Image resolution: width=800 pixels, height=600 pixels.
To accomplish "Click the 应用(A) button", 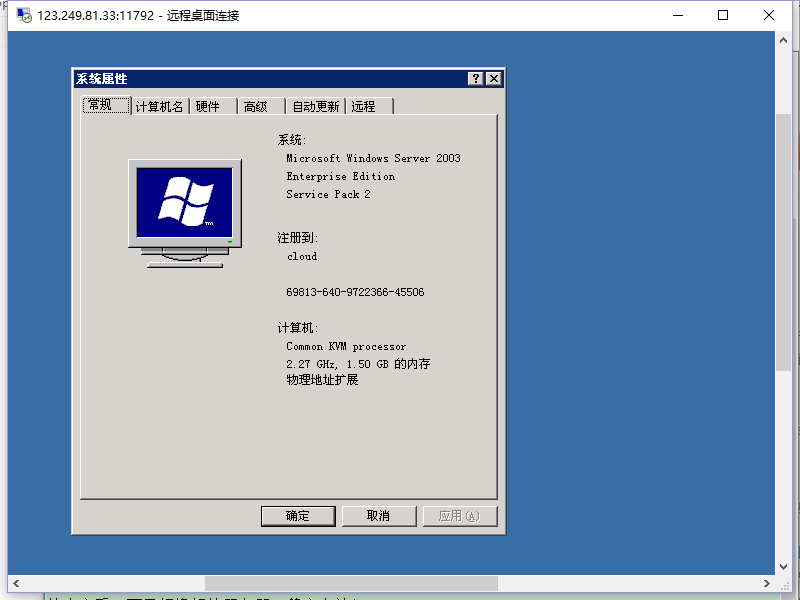I will pos(459,516).
